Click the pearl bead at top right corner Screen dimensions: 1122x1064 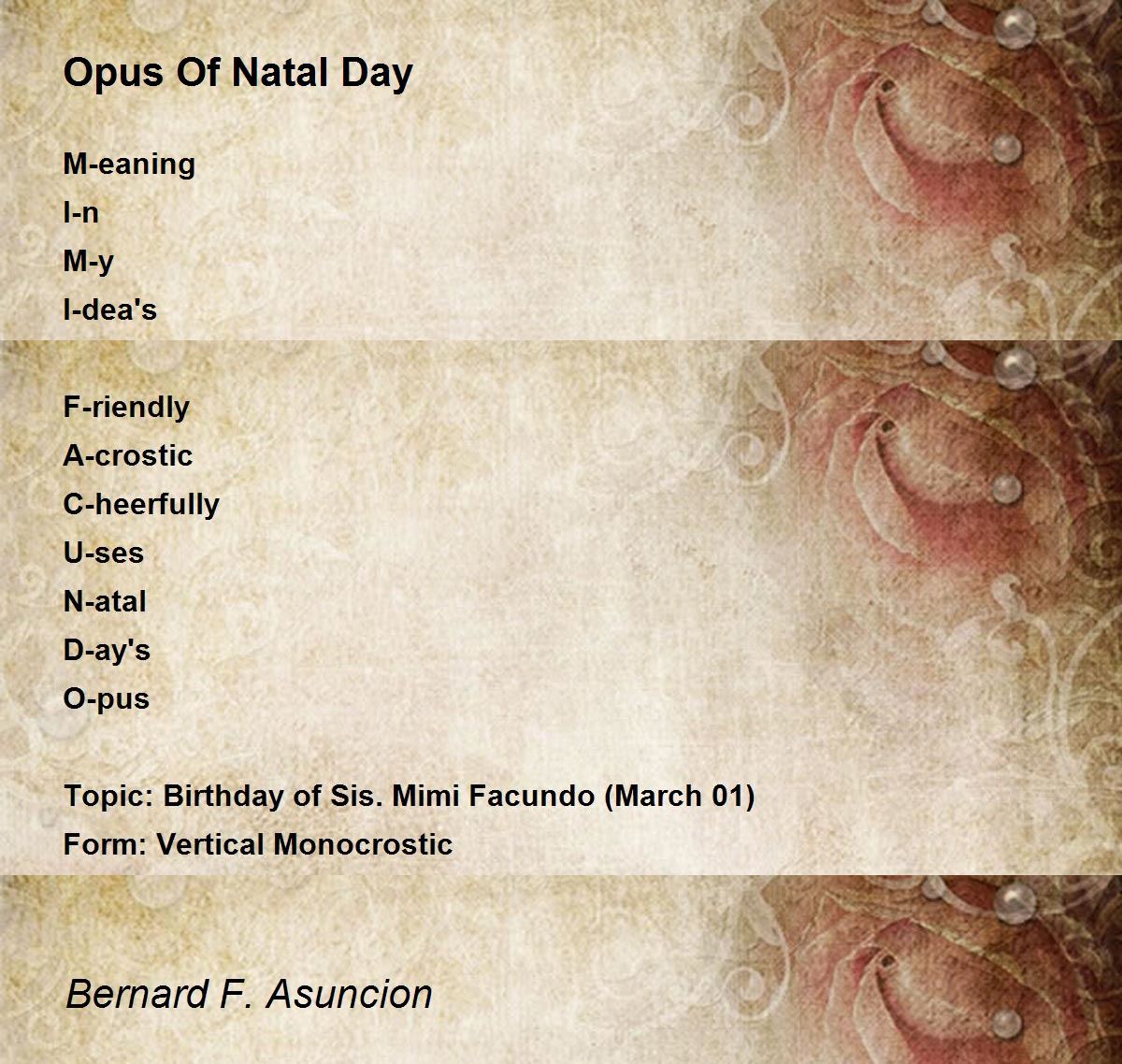pos(1016,30)
